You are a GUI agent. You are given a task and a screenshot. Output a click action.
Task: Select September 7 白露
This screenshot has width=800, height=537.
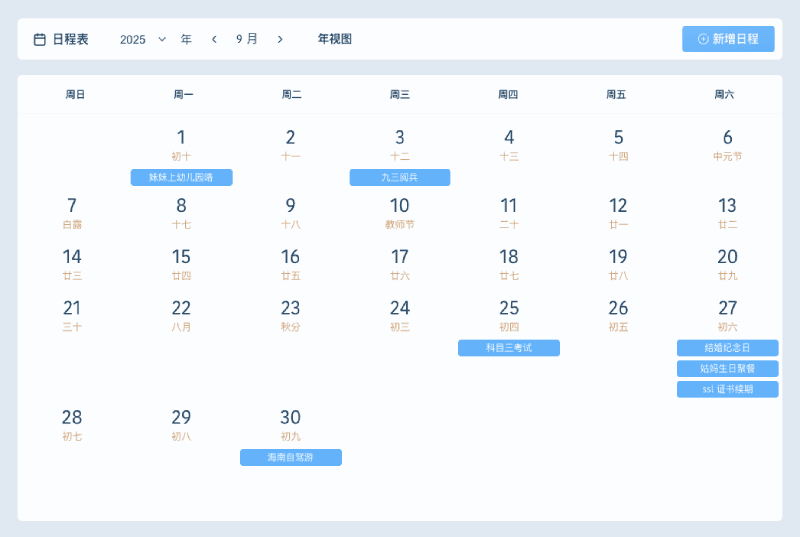pyautogui.click(x=72, y=211)
